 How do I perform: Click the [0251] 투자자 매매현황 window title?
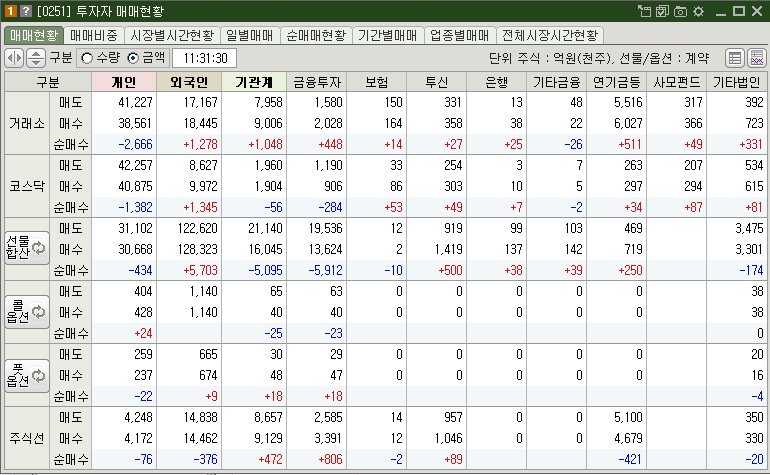(x=100, y=11)
